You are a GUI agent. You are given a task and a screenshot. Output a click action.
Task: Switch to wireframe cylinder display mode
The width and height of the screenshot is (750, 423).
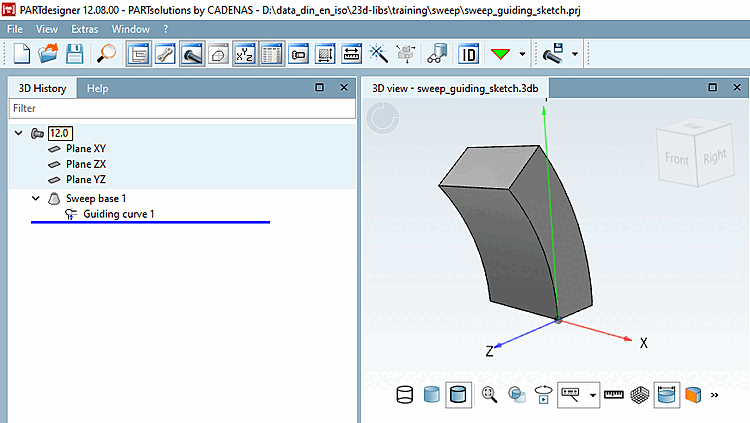[405, 395]
